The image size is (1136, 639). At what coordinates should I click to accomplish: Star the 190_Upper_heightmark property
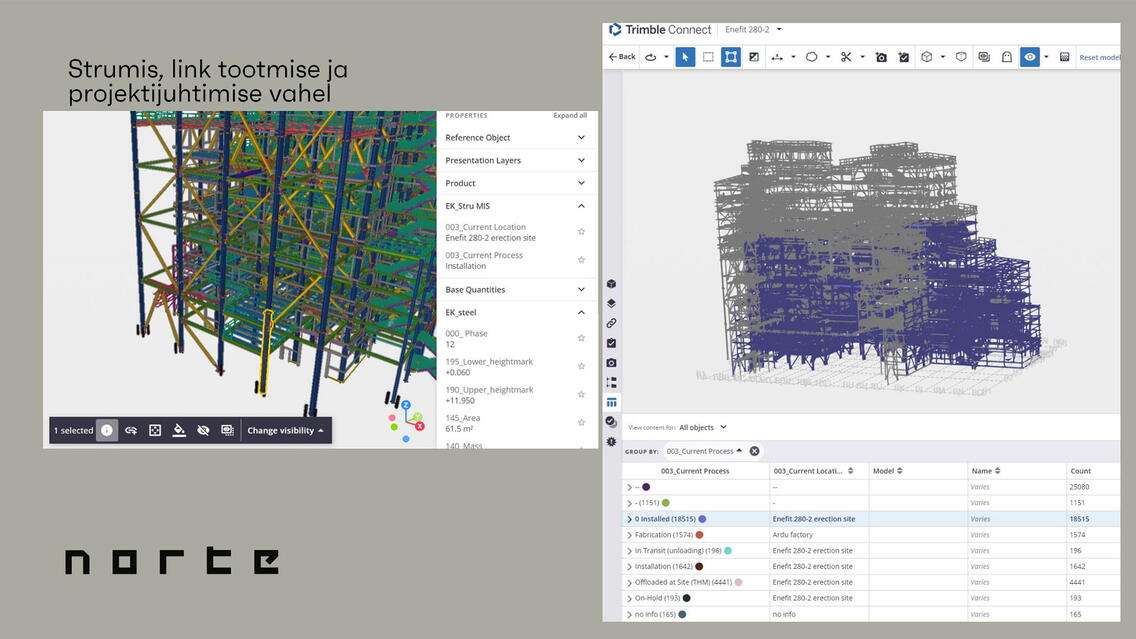(581, 395)
